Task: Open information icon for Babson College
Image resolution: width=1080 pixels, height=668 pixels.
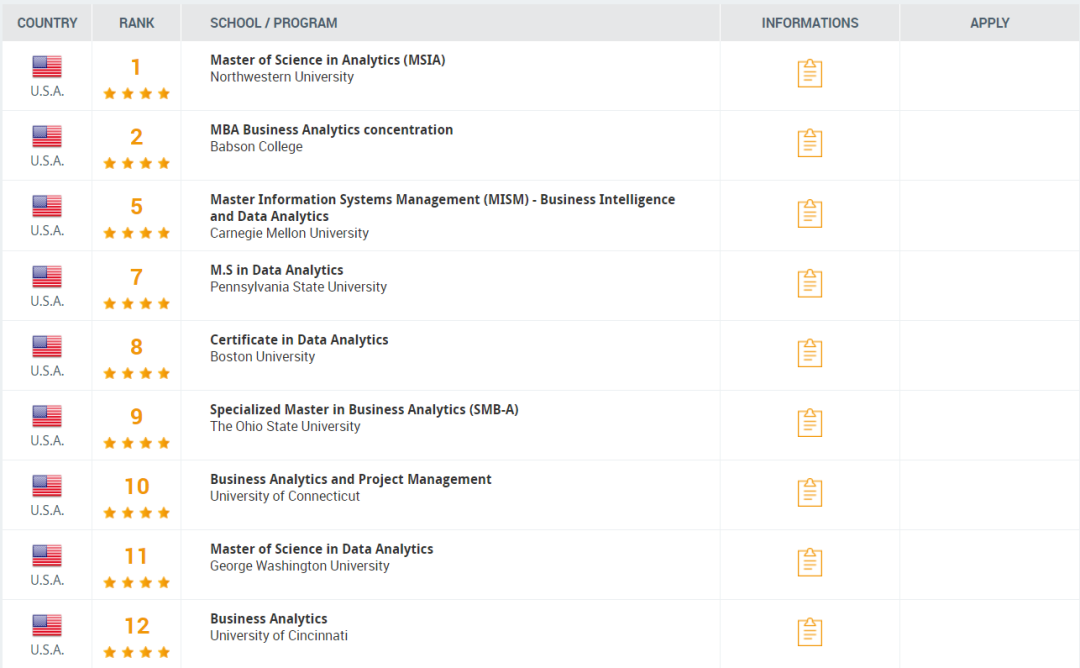Action: (809, 143)
